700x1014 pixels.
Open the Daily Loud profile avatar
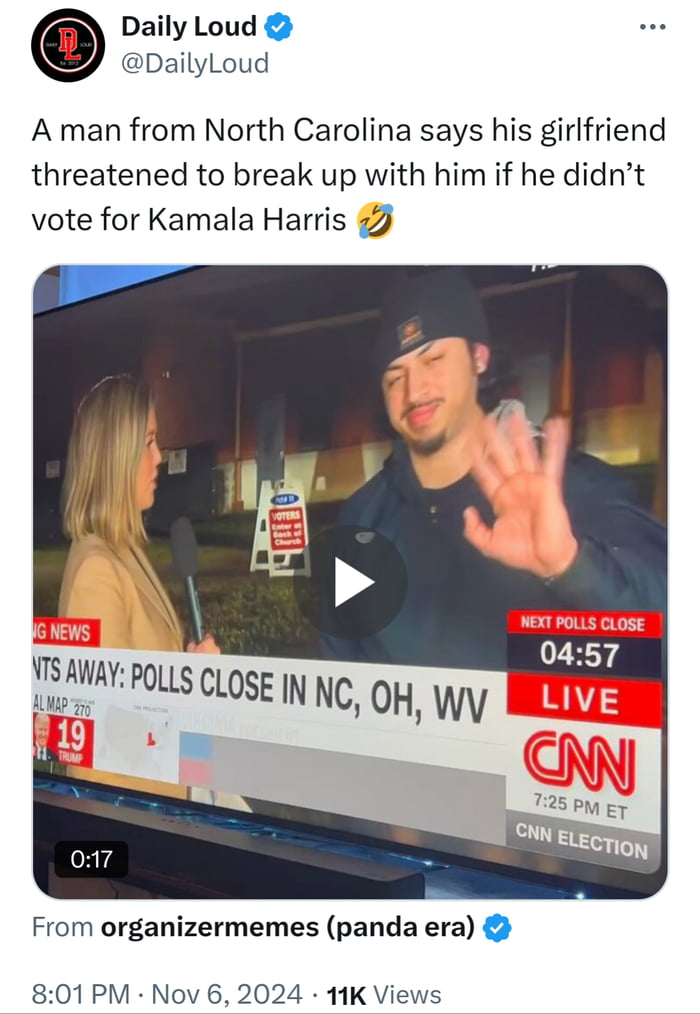[68, 45]
